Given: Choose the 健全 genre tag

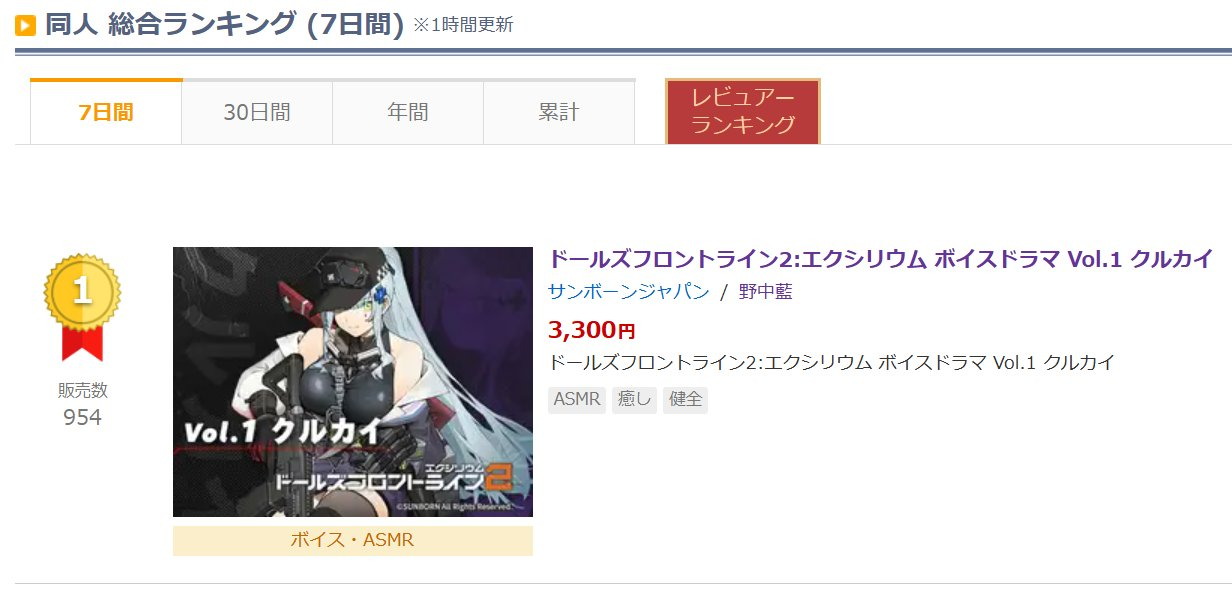Looking at the screenshot, I should [x=685, y=400].
